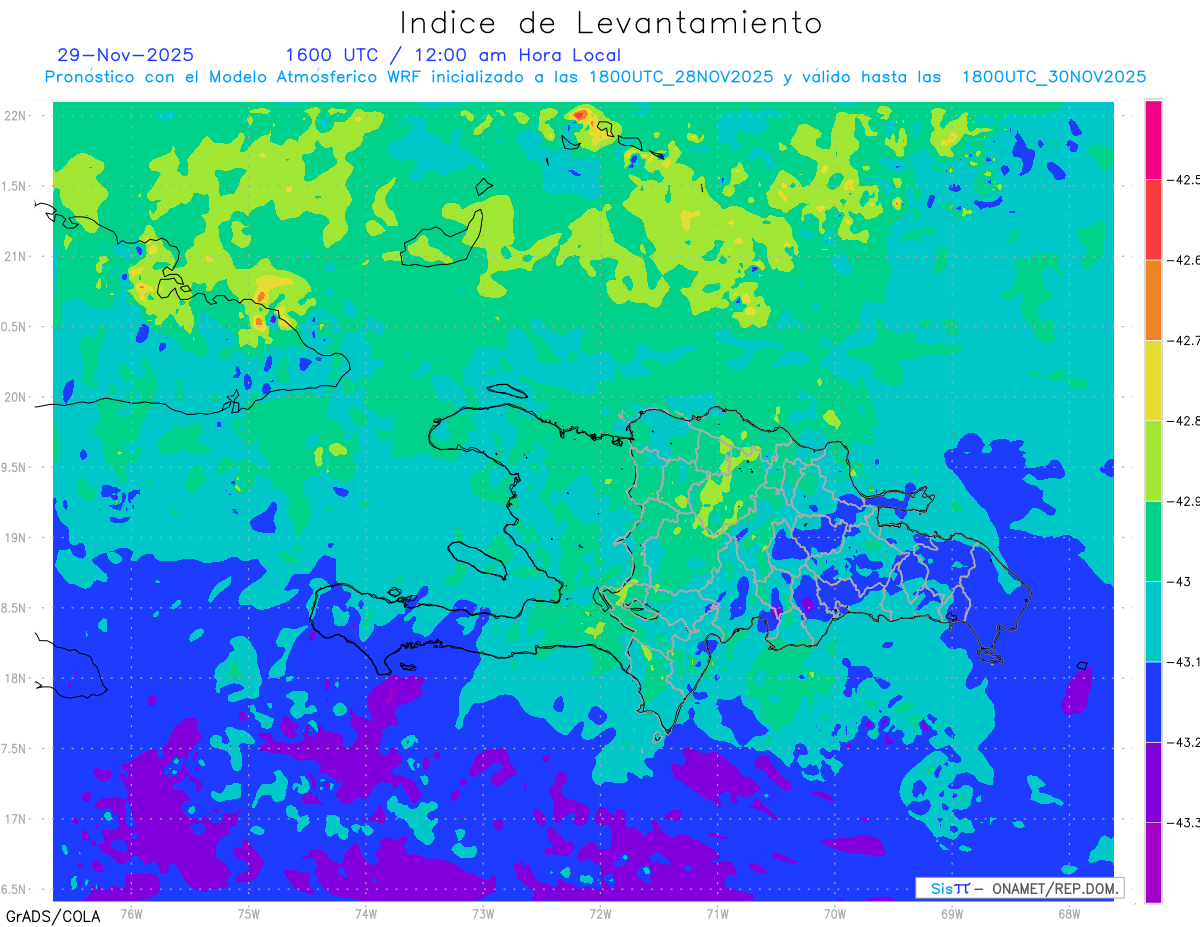The width and height of the screenshot is (1200, 927).
Task: Click the '18N' latitude label
Action: point(17,678)
